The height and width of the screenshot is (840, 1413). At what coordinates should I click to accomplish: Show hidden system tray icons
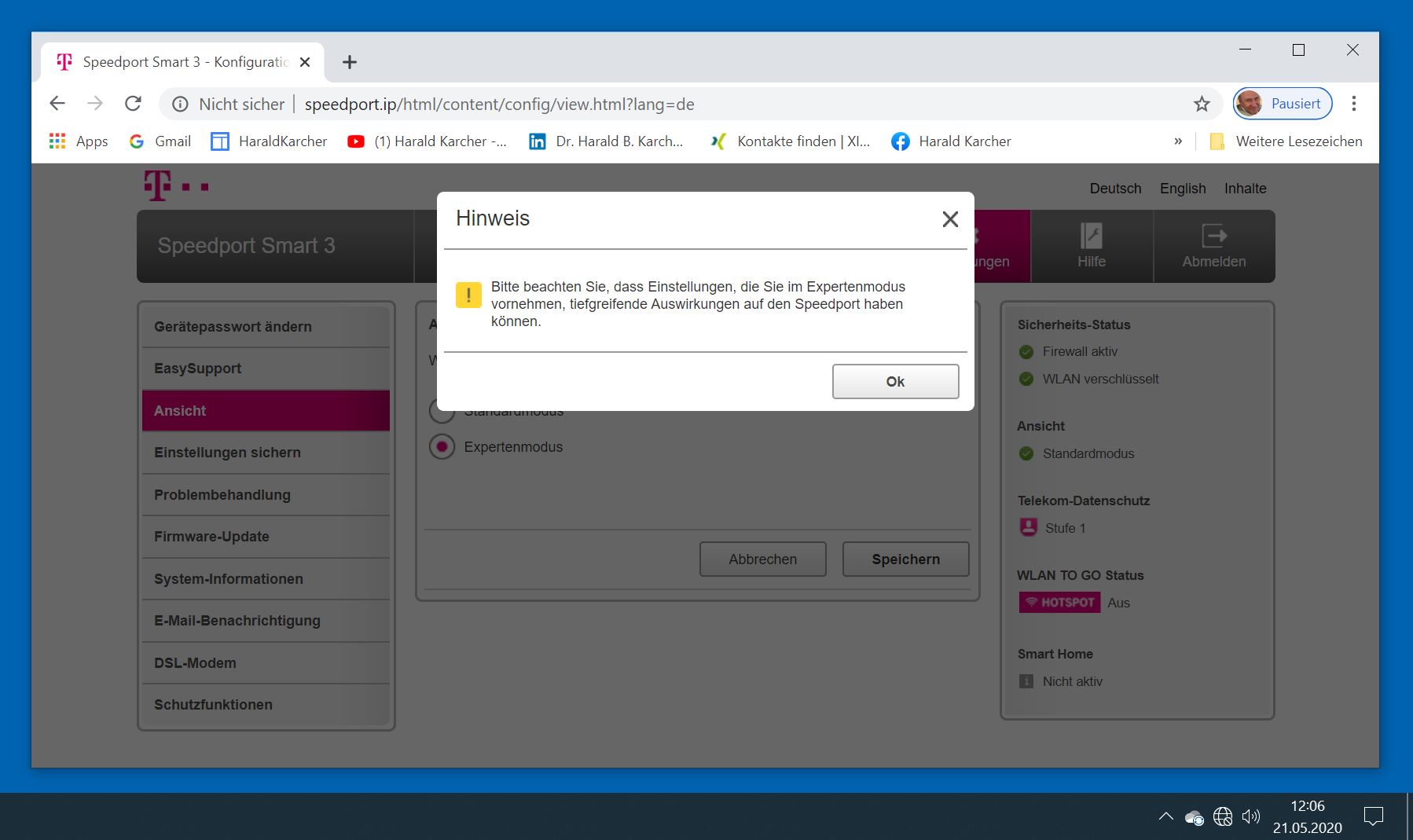tap(1165, 816)
